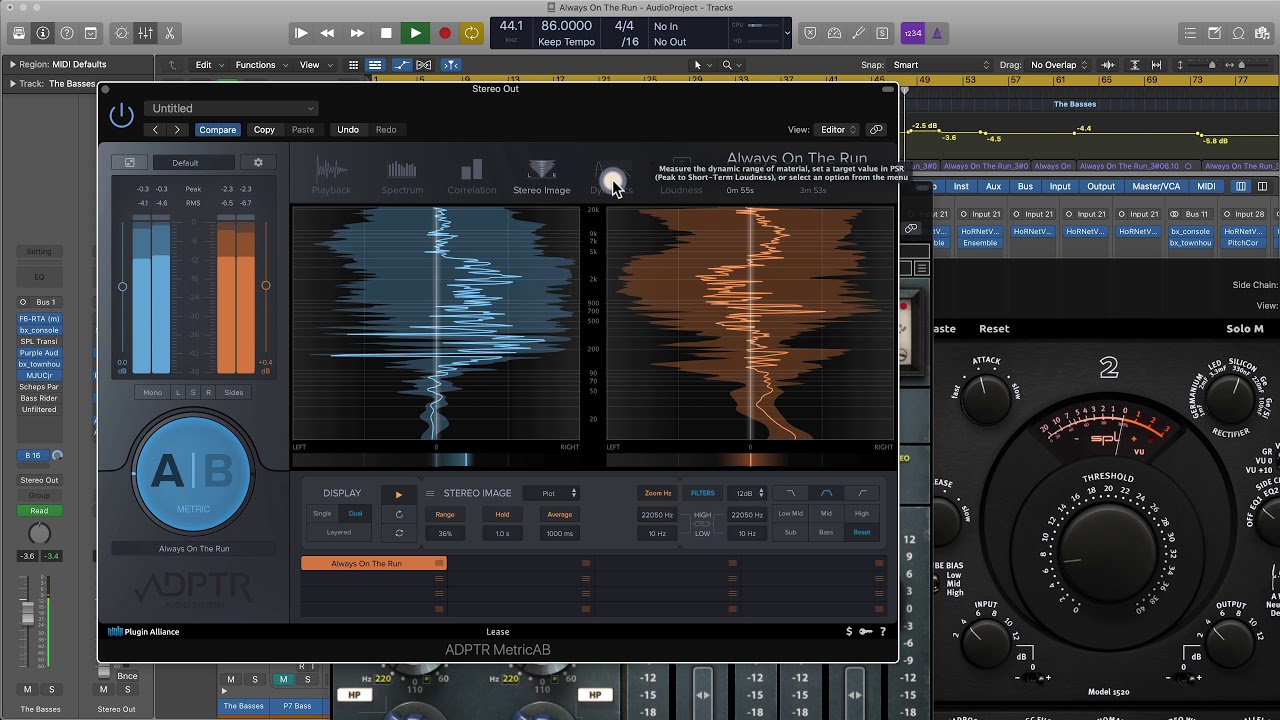Image resolution: width=1280 pixels, height=720 pixels.
Task: Click the plugin link chain icon
Action: click(876, 130)
